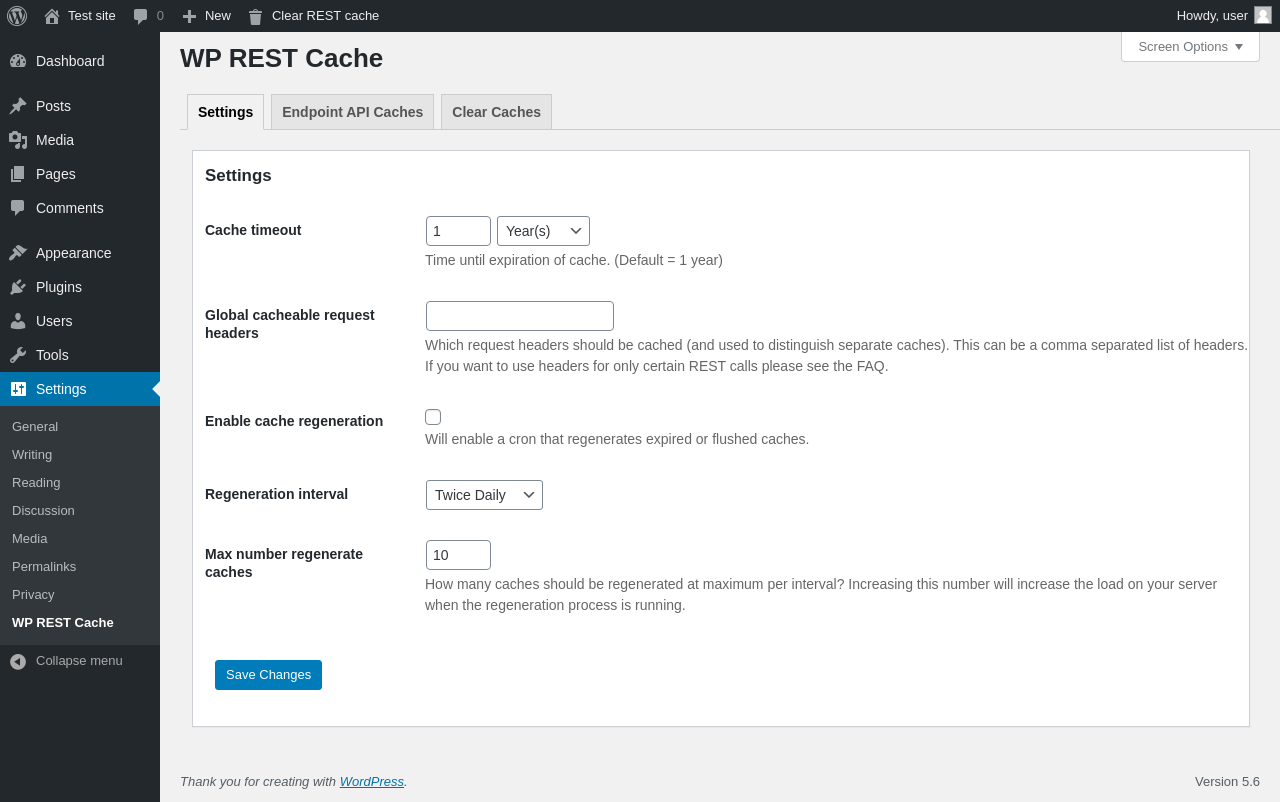
Task: Follow the WordPress footer link
Action: [372, 781]
